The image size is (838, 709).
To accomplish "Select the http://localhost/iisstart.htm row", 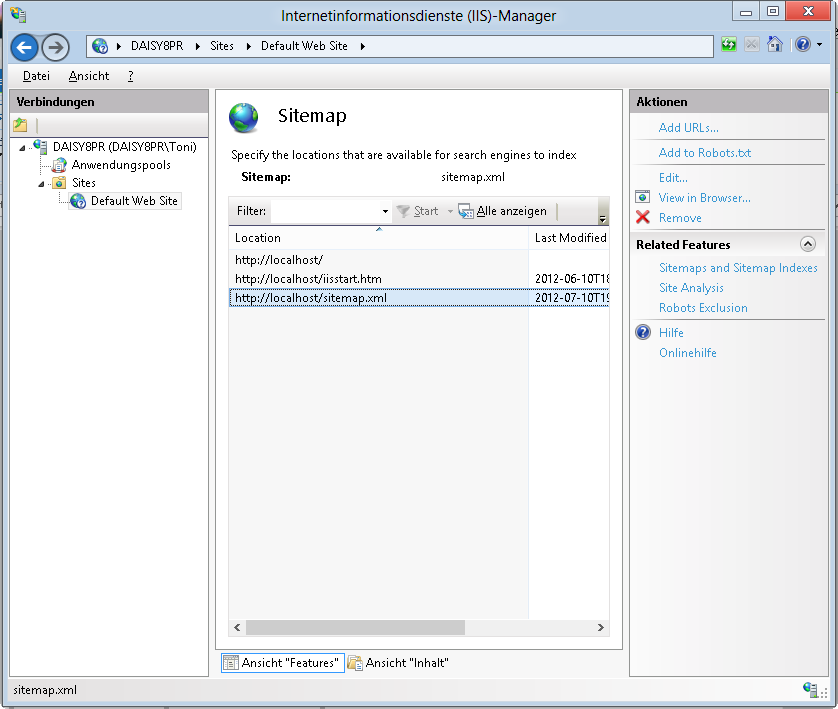I will click(x=308, y=279).
